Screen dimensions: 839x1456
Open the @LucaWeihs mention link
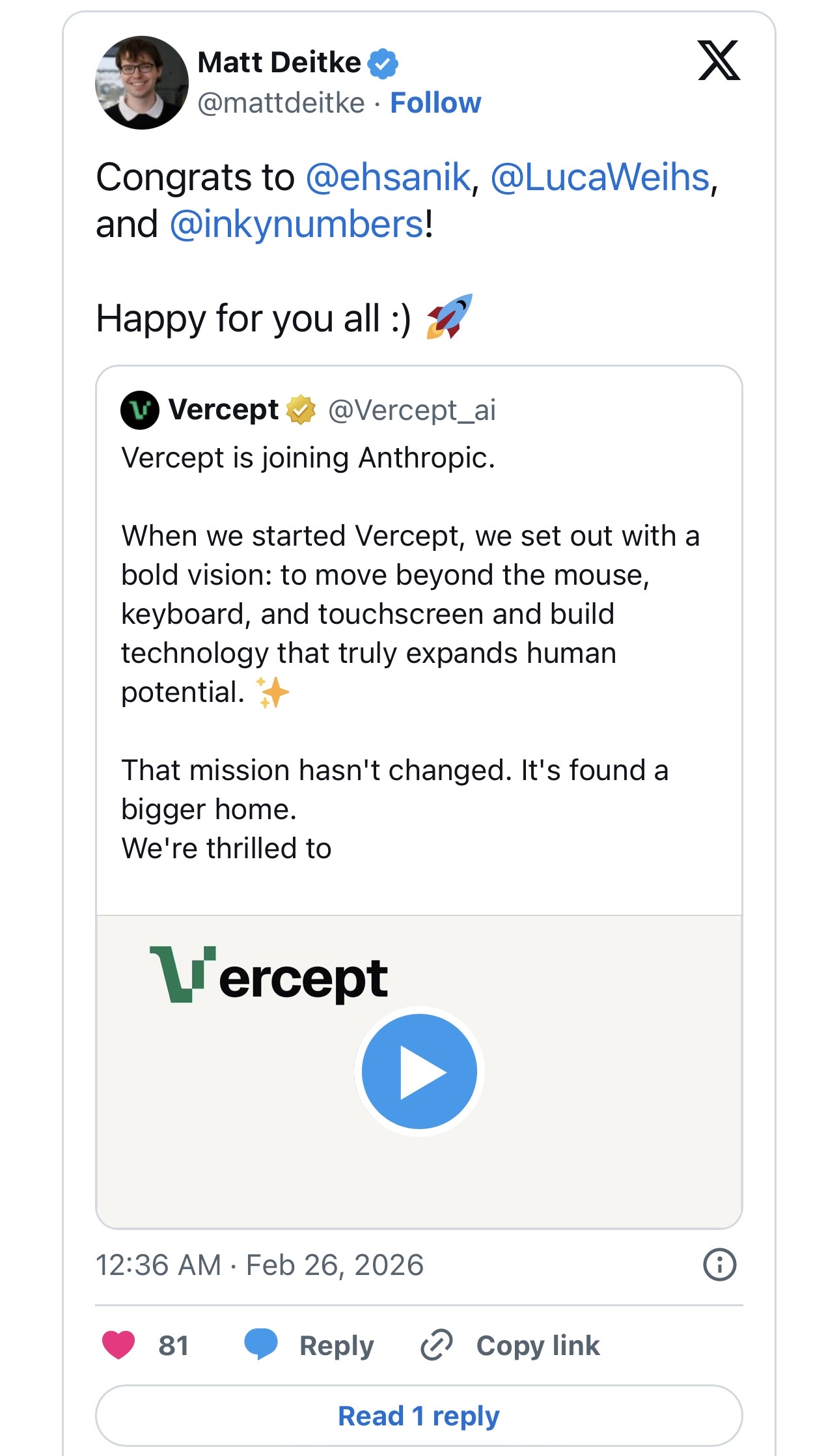click(599, 177)
